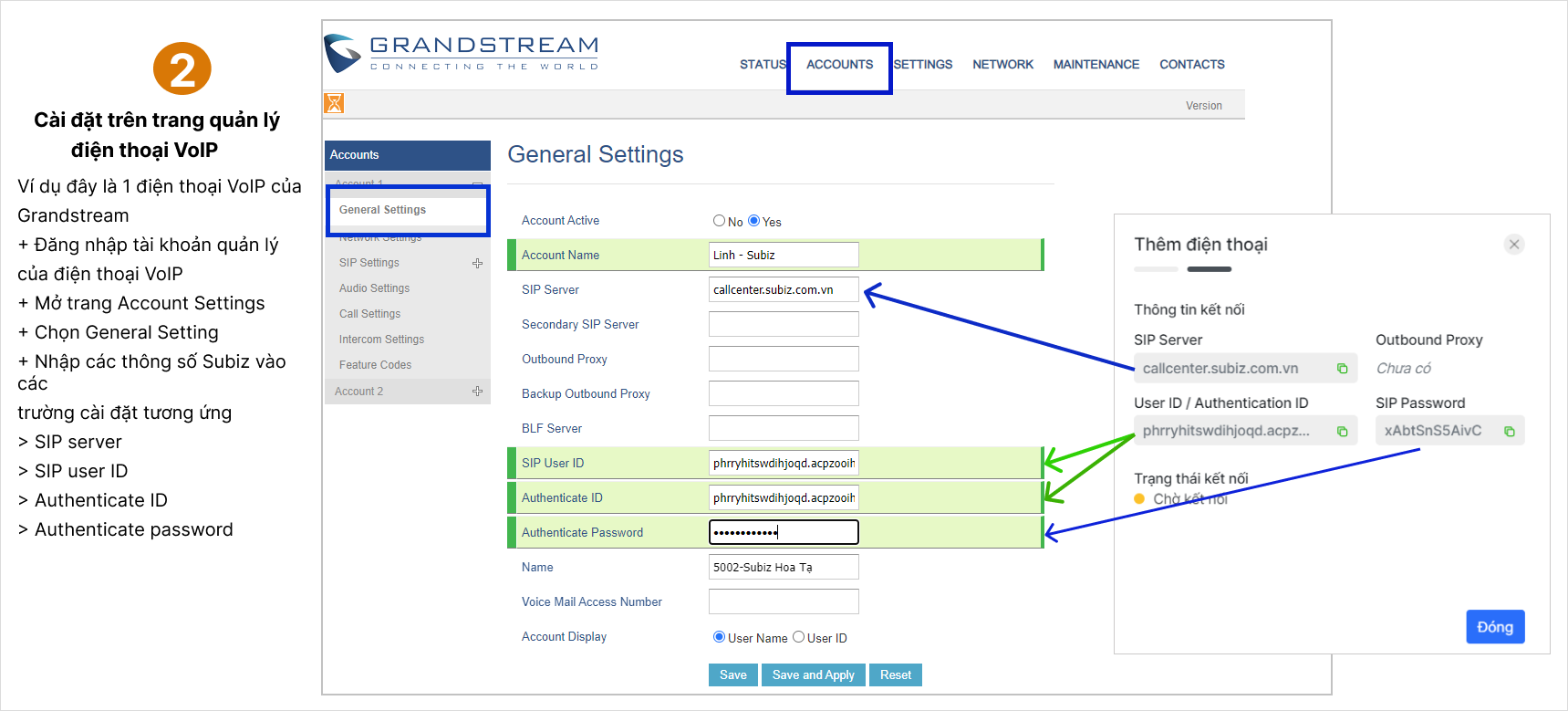The image size is (1568, 711).
Task: Copy the User ID value
Action: pyautogui.click(x=1342, y=431)
